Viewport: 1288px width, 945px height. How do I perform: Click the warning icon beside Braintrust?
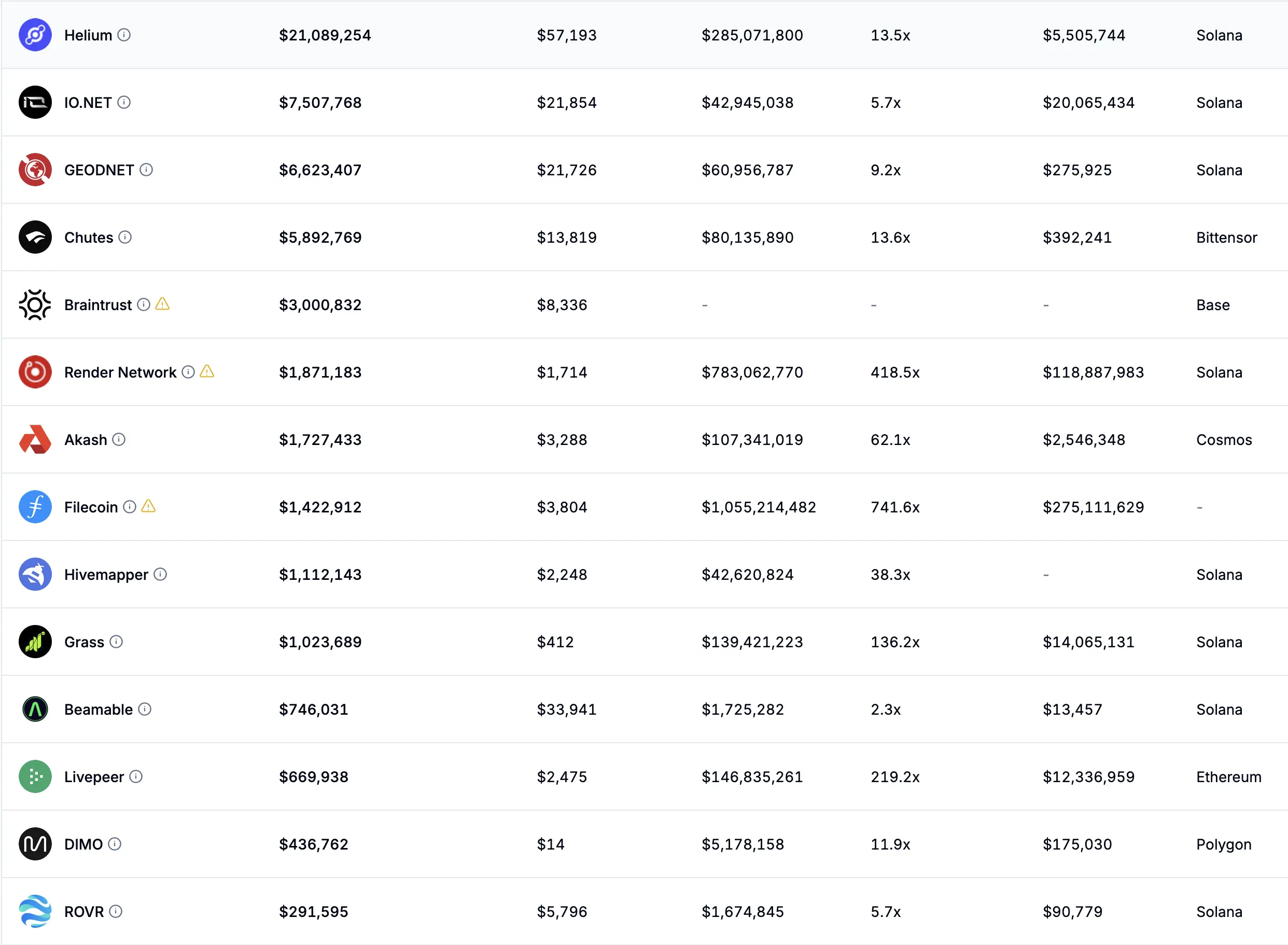tap(163, 304)
